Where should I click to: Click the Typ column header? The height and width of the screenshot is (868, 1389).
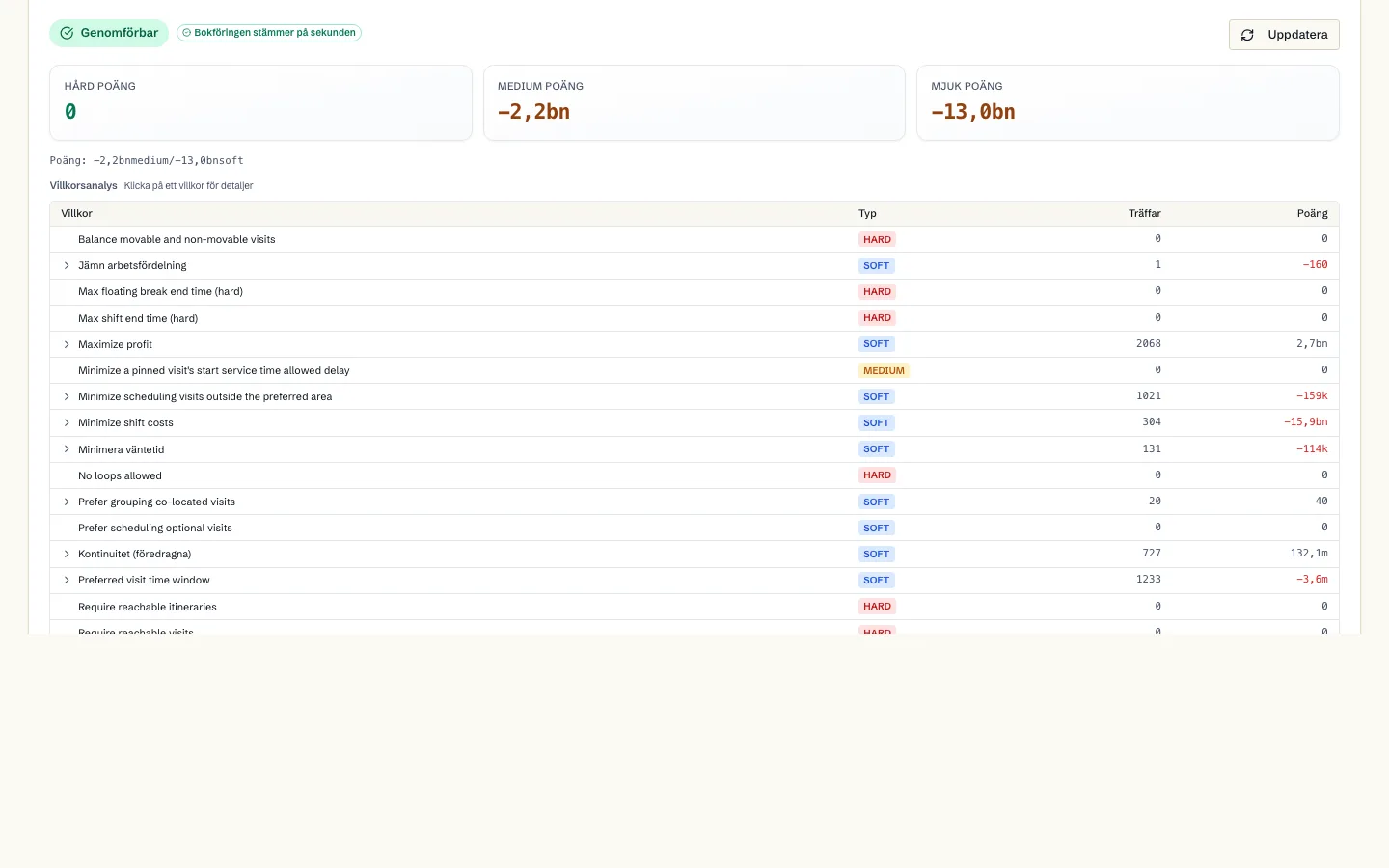click(867, 214)
